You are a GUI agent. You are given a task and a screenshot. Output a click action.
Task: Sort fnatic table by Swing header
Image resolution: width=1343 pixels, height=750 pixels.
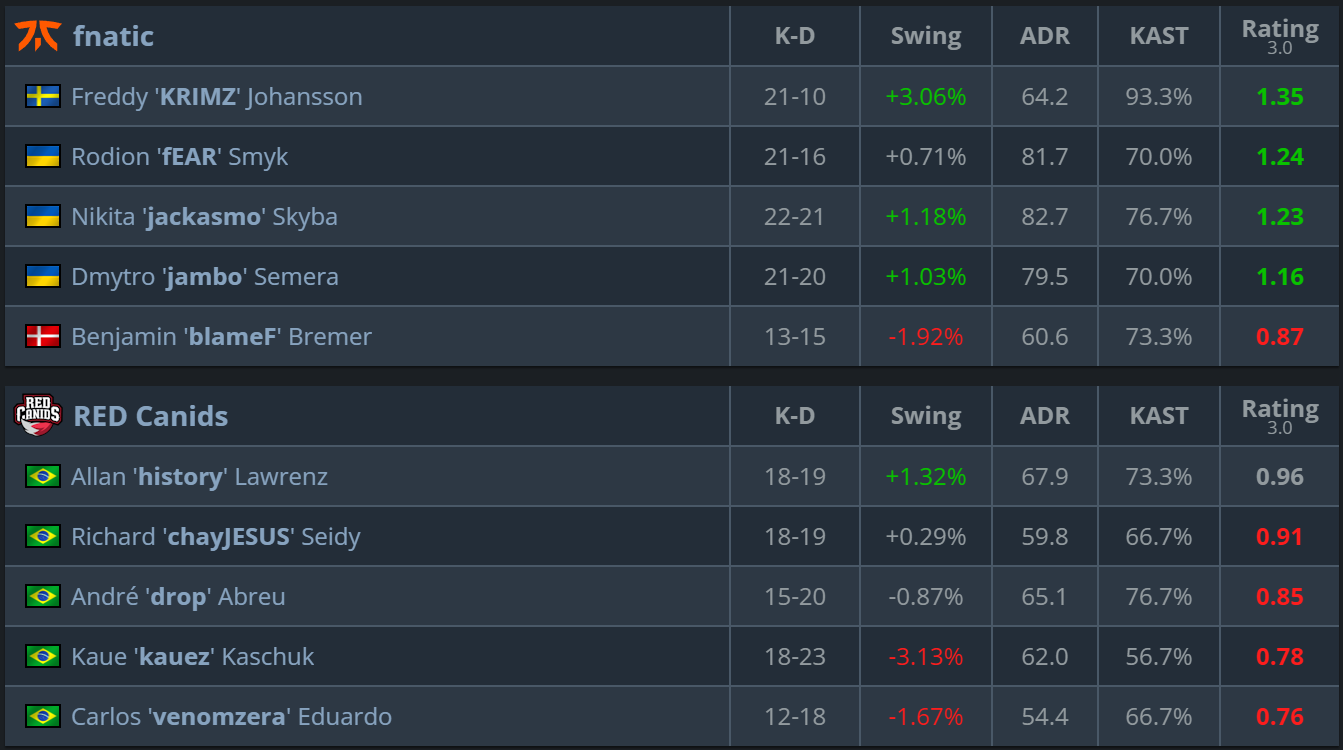[x=926, y=36]
